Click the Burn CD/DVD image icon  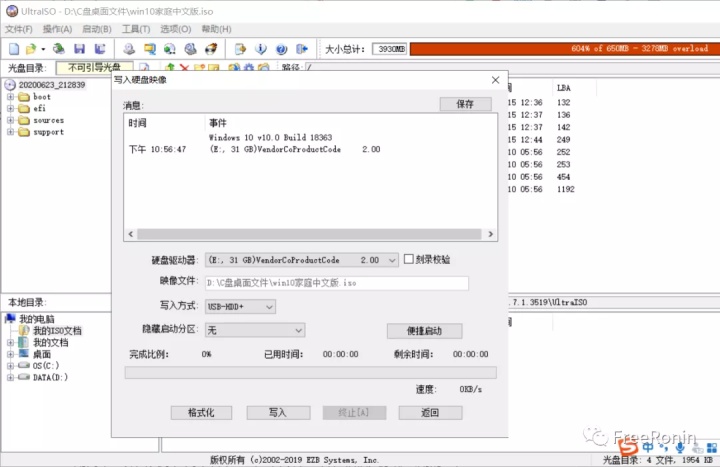pyautogui.click(x=211, y=49)
